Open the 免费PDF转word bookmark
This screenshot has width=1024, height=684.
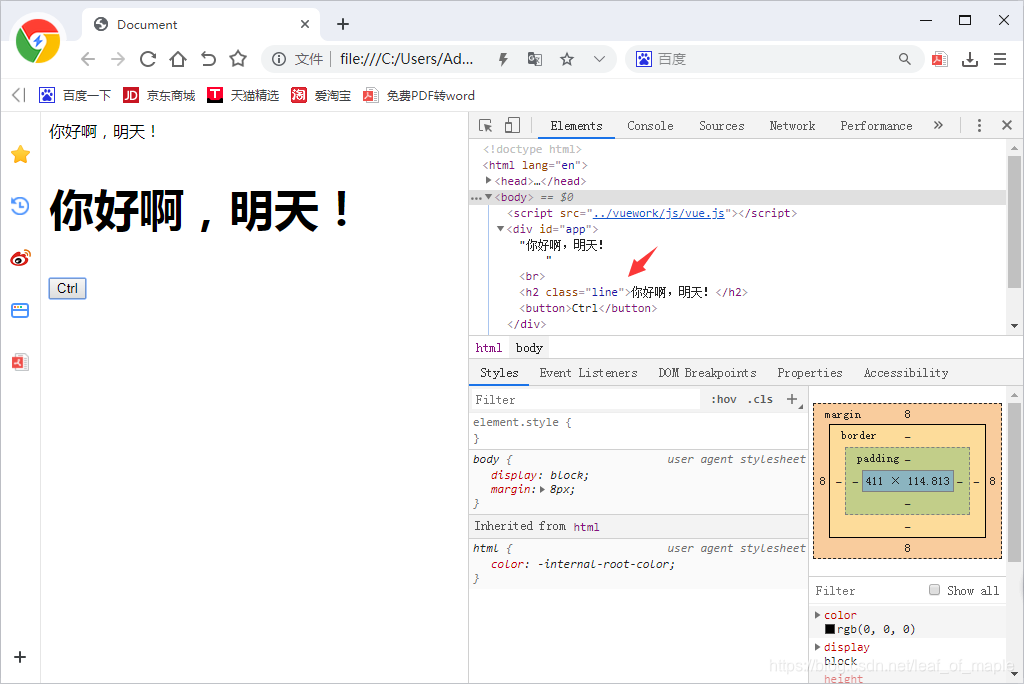pos(419,95)
